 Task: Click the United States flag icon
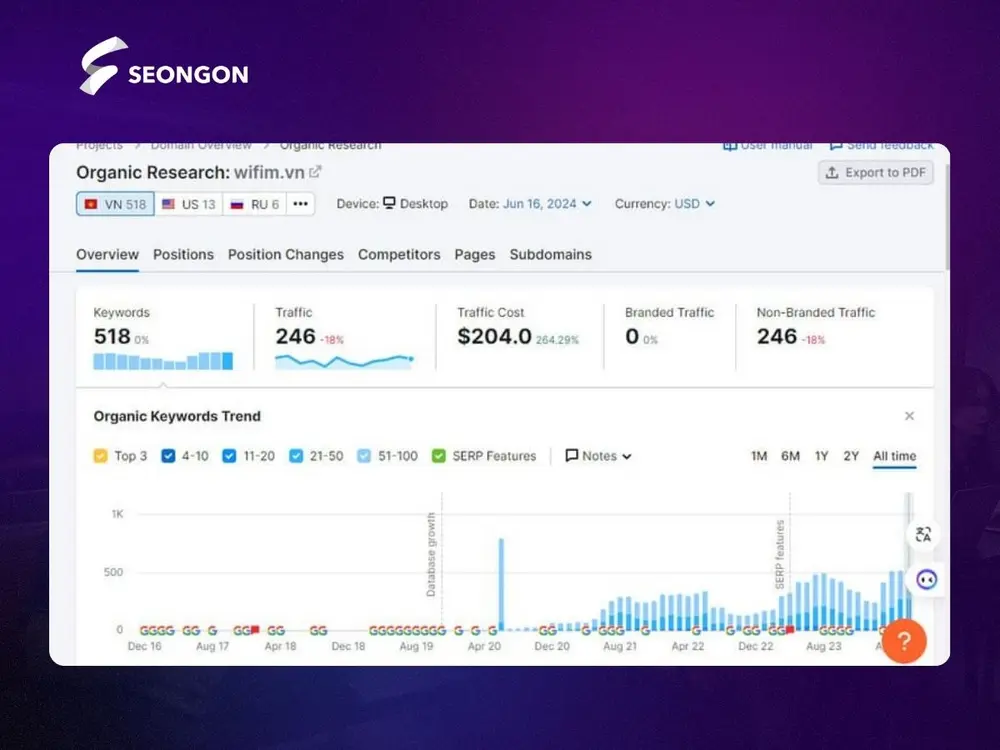coord(168,204)
